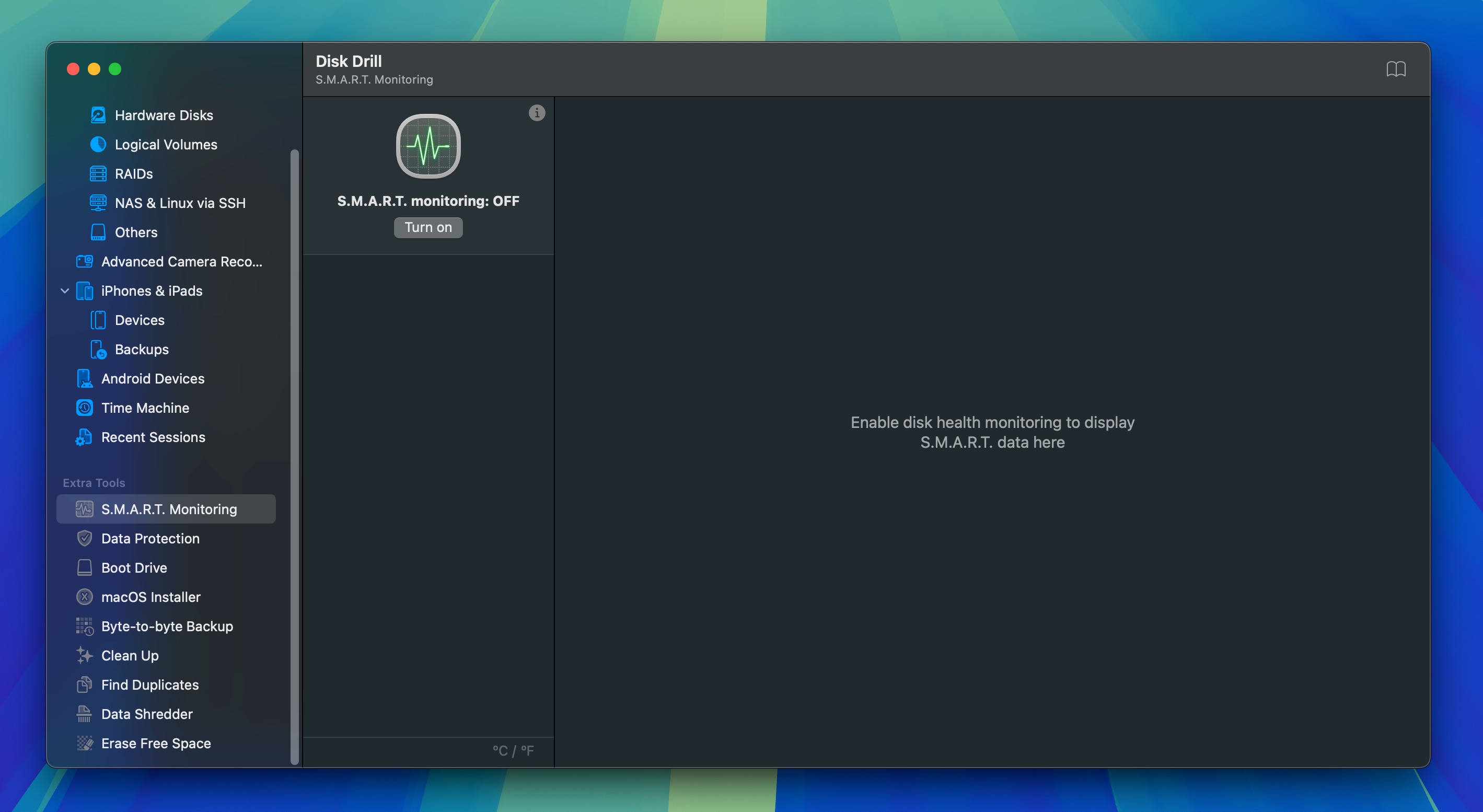Open Byte-to-byte Backup tool
Viewport: 1483px width, 812px height.
click(167, 626)
